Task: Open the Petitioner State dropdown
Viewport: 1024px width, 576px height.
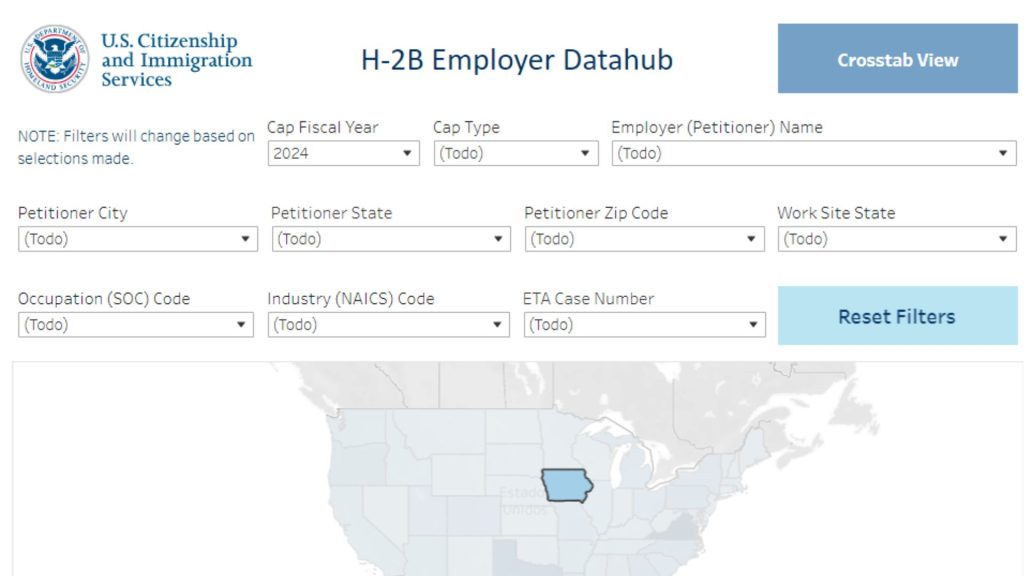Action: [x=390, y=239]
